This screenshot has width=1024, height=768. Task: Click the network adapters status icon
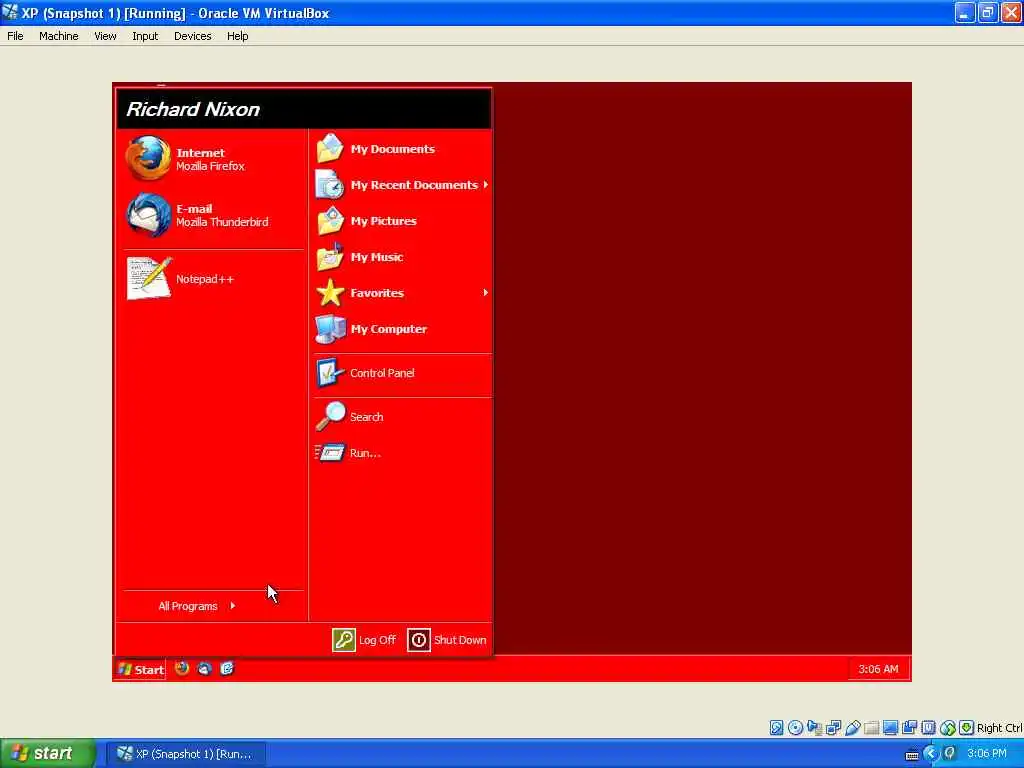click(x=833, y=728)
